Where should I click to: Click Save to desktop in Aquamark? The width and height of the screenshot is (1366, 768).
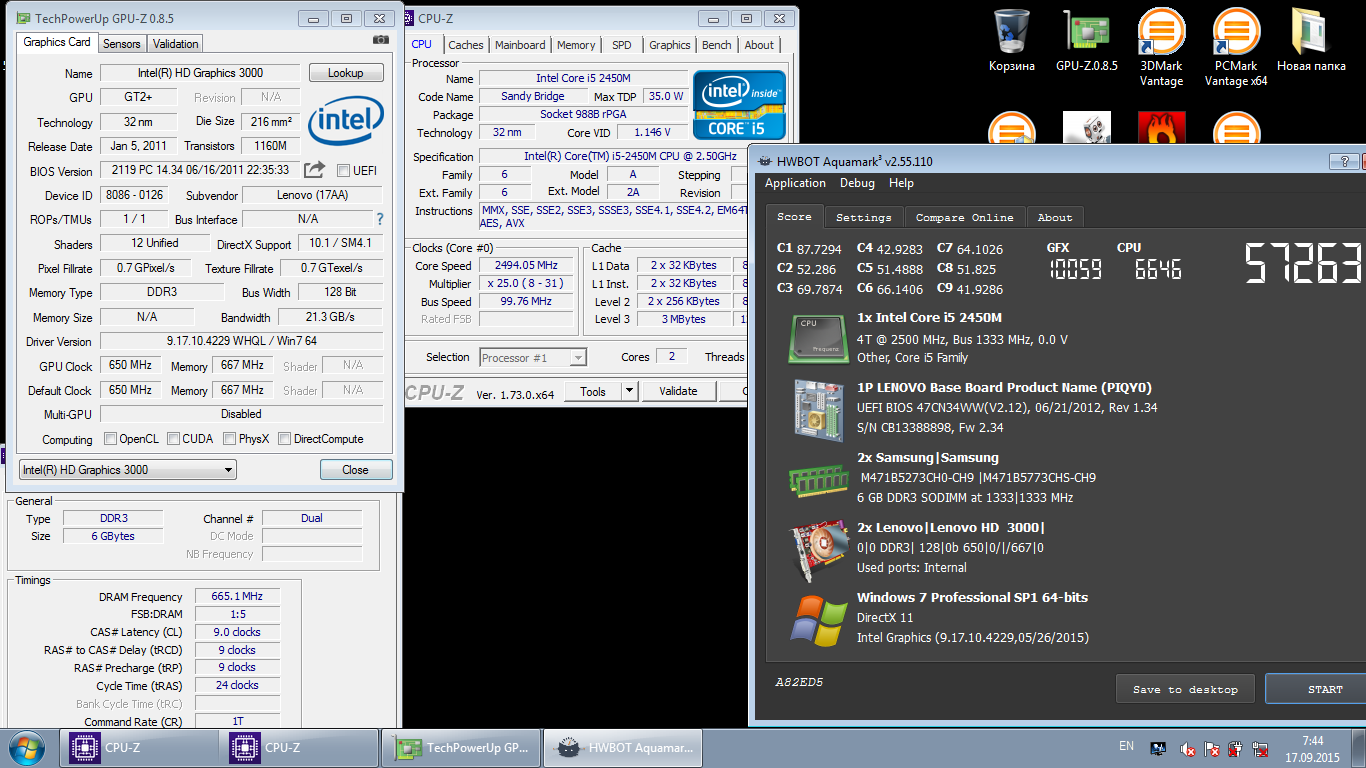[1185, 689]
